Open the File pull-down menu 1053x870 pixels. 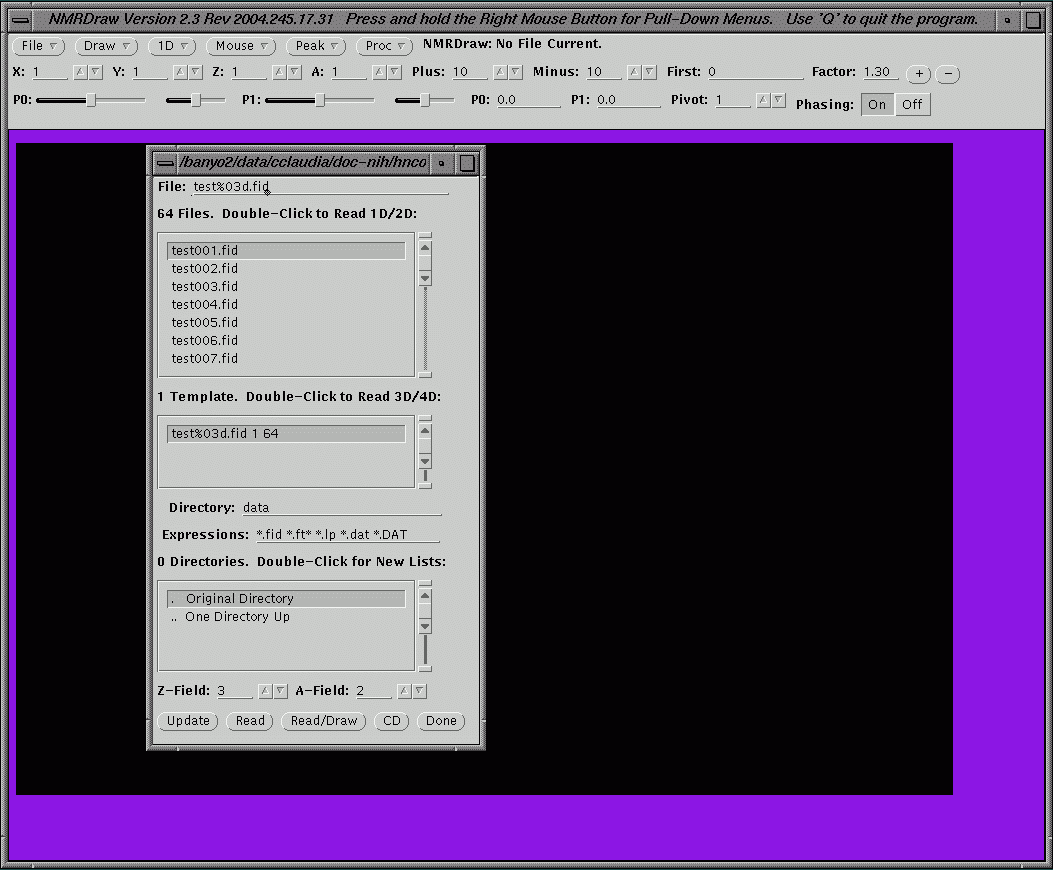click(x=39, y=46)
